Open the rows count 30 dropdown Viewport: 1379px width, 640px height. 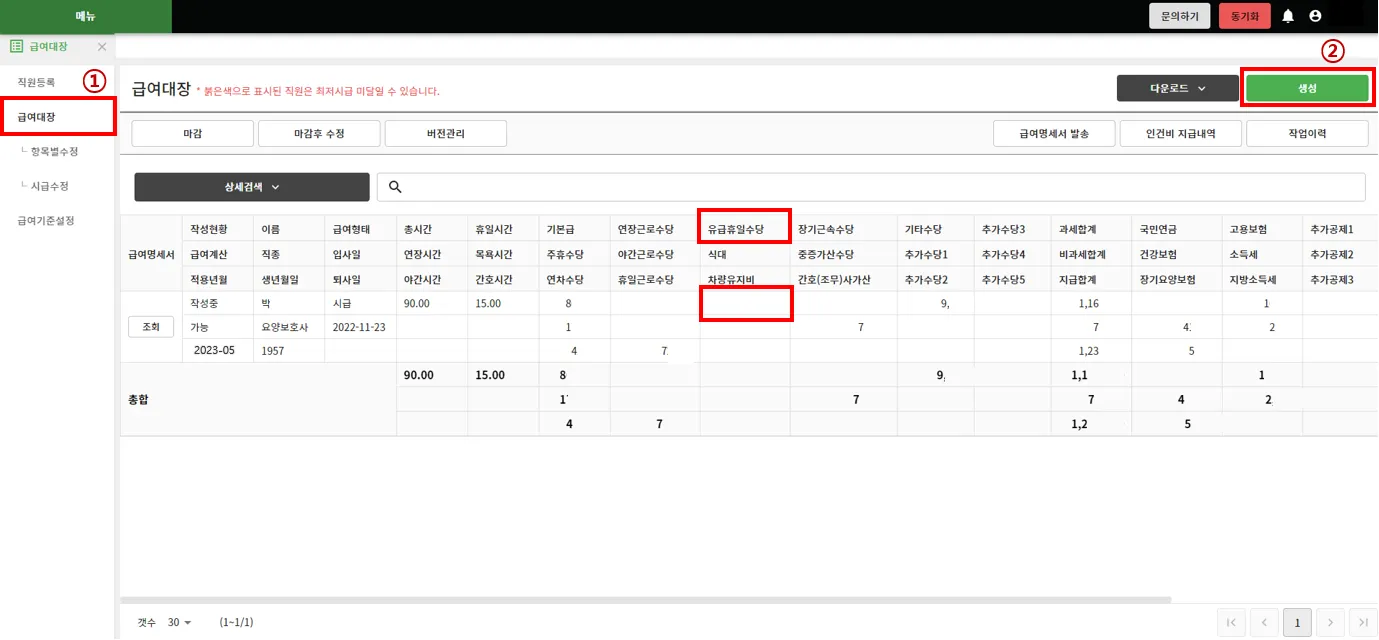(x=179, y=622)
